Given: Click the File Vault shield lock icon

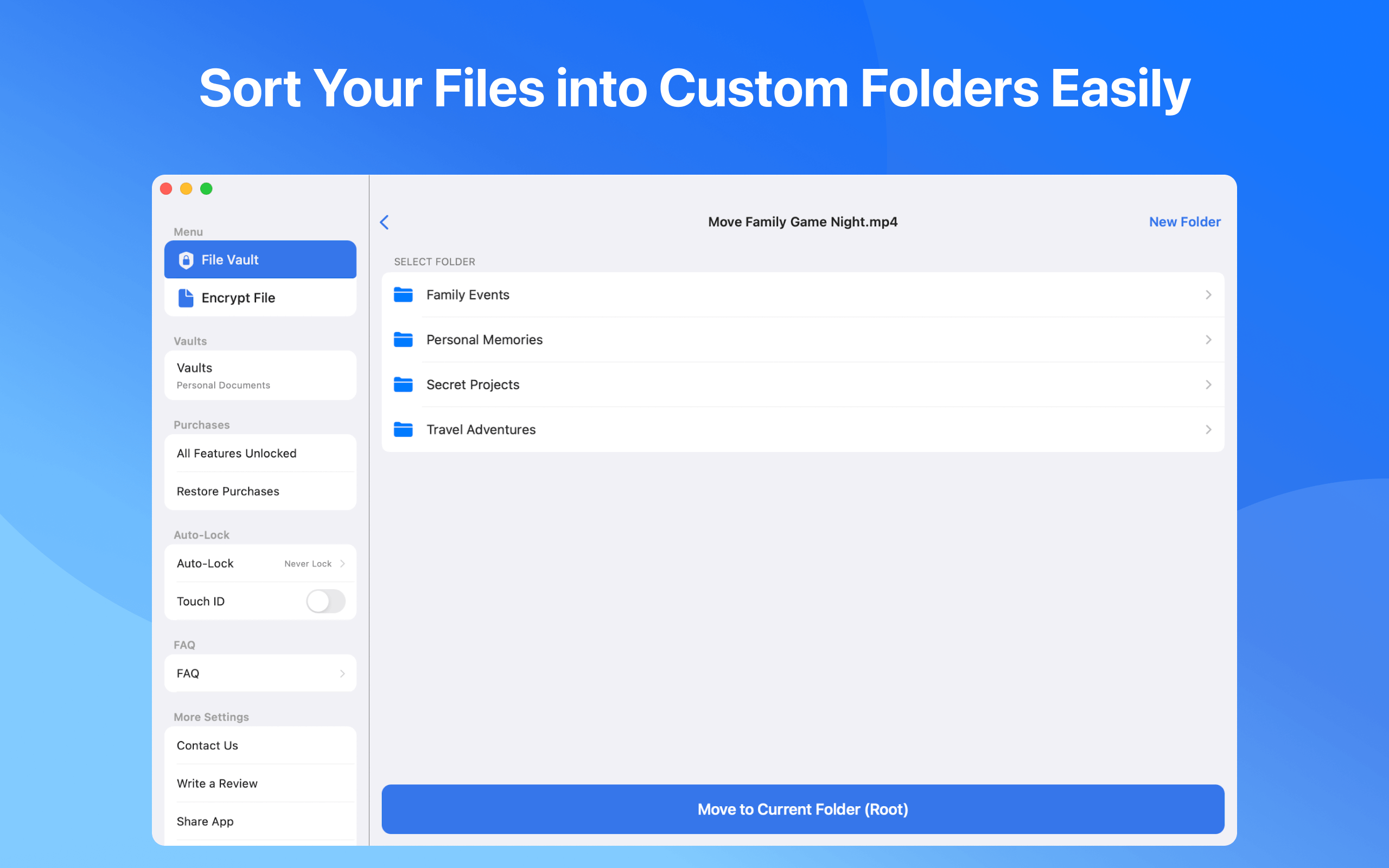Looking at the screenshot, I should coord(186,260).
